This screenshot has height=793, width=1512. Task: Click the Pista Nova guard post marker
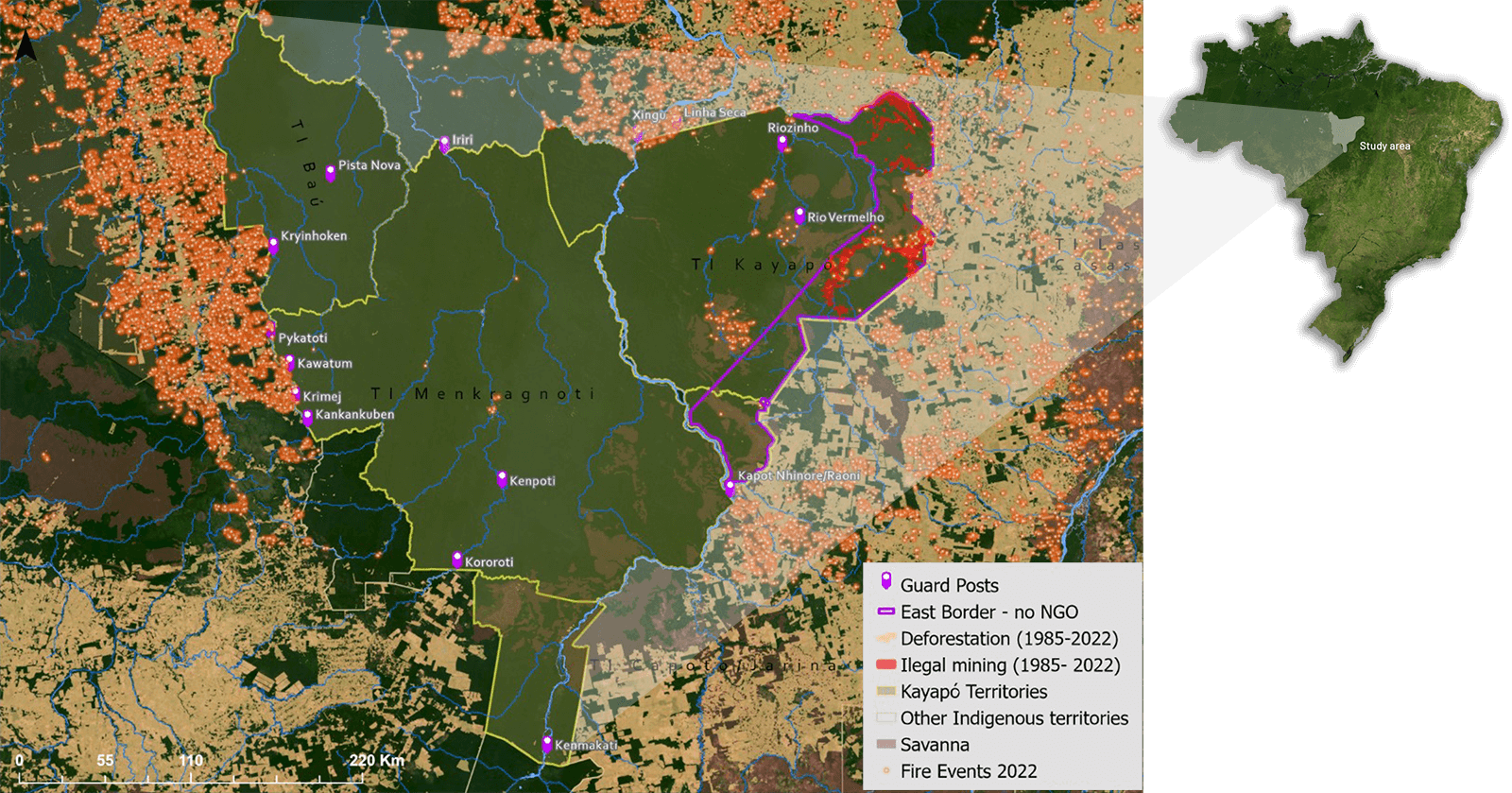331,174
